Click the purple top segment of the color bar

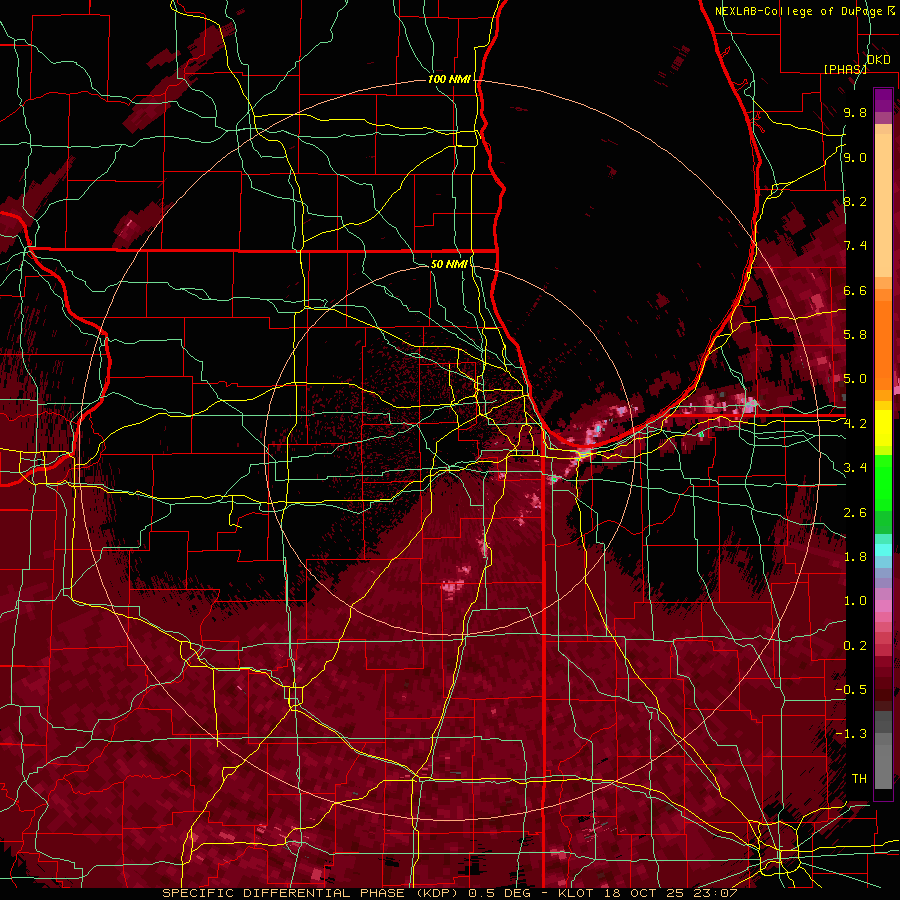883,101
